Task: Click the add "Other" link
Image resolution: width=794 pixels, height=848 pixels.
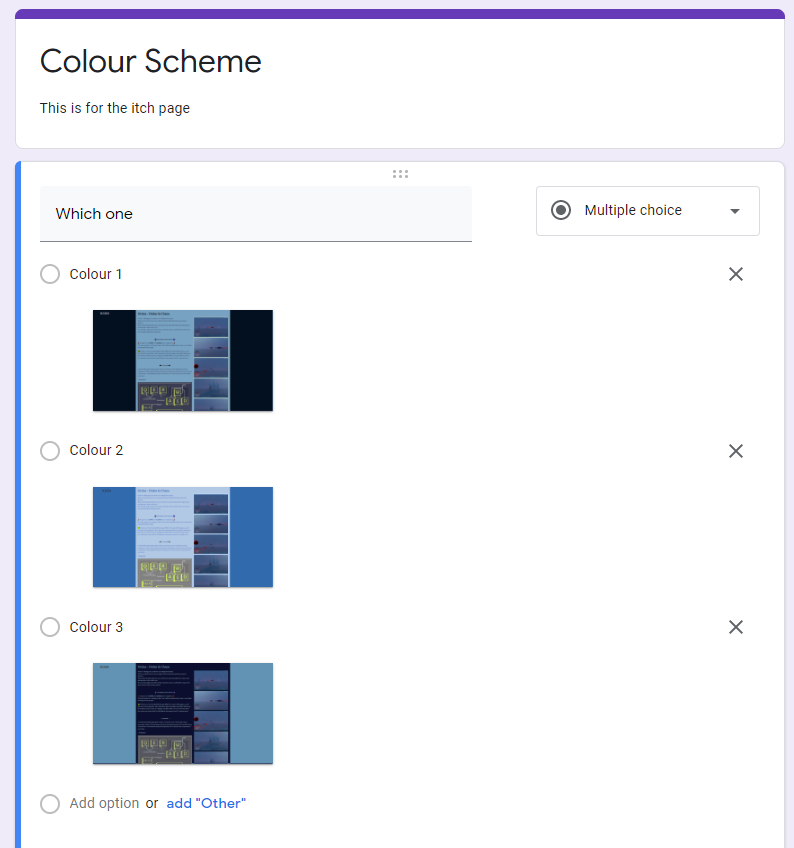Action: click(x=206, y=804)
